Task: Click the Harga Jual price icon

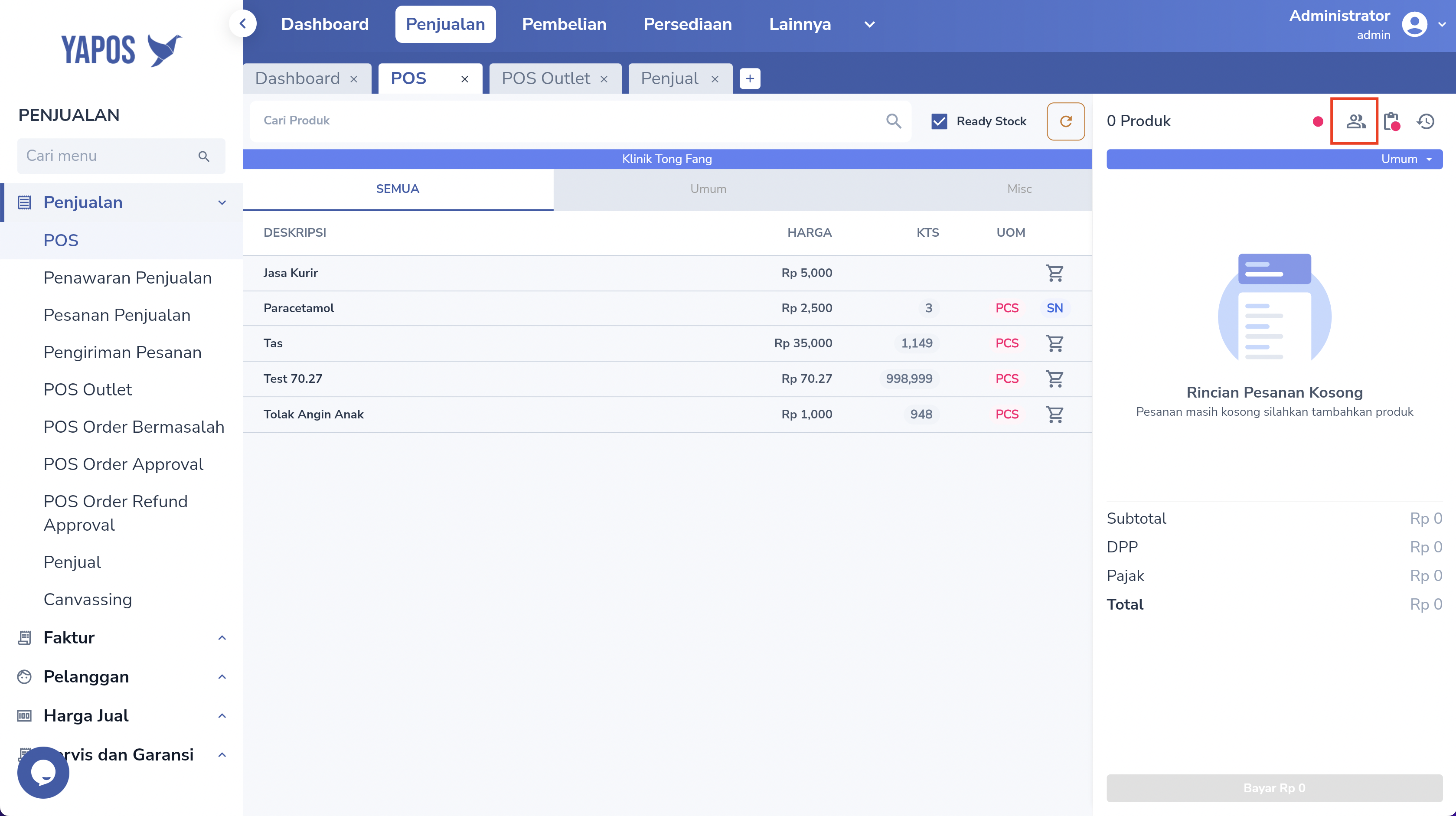Action: 24,716
